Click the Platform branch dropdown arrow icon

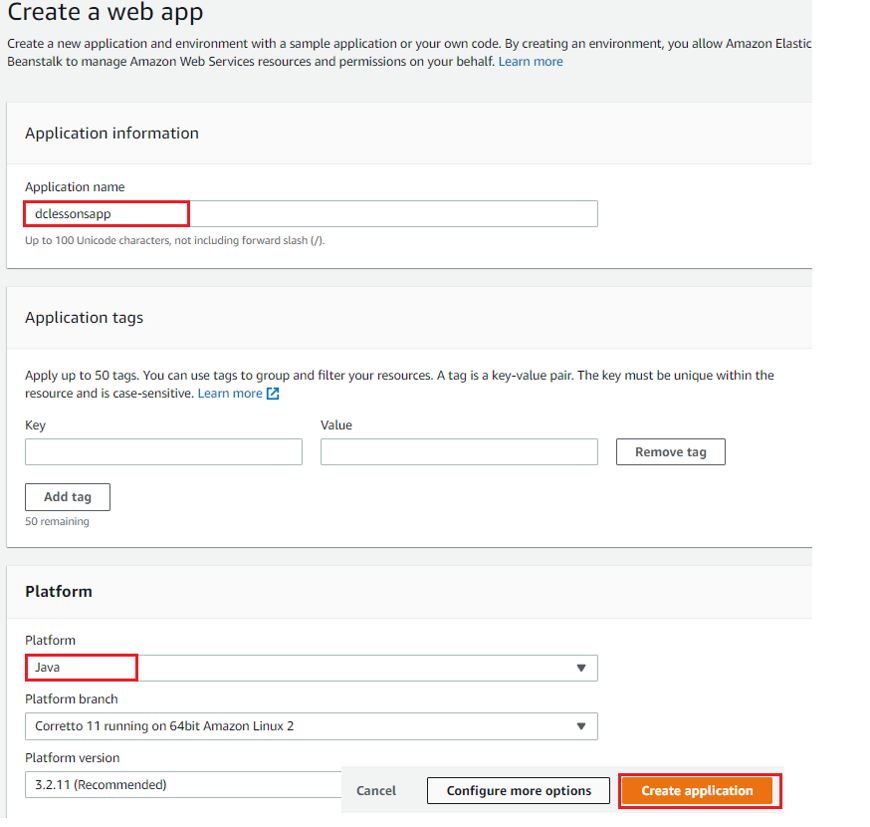click(581, 726)
